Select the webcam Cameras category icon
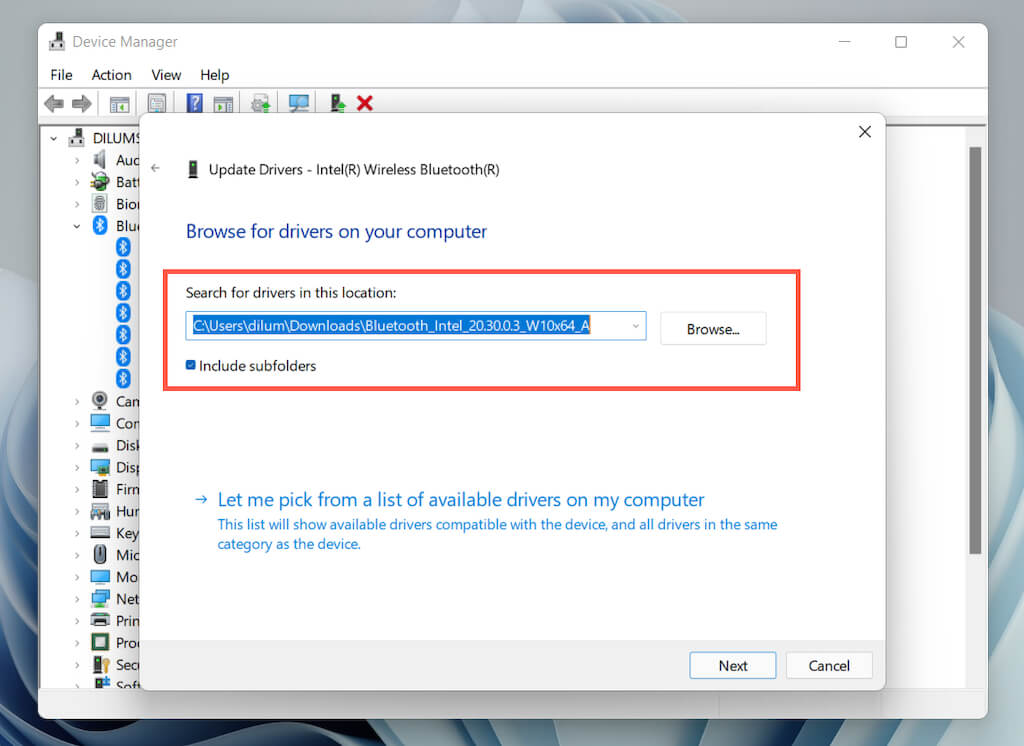Image resolution: width=1024 pixels, height=746 pixels. point(100,400)
